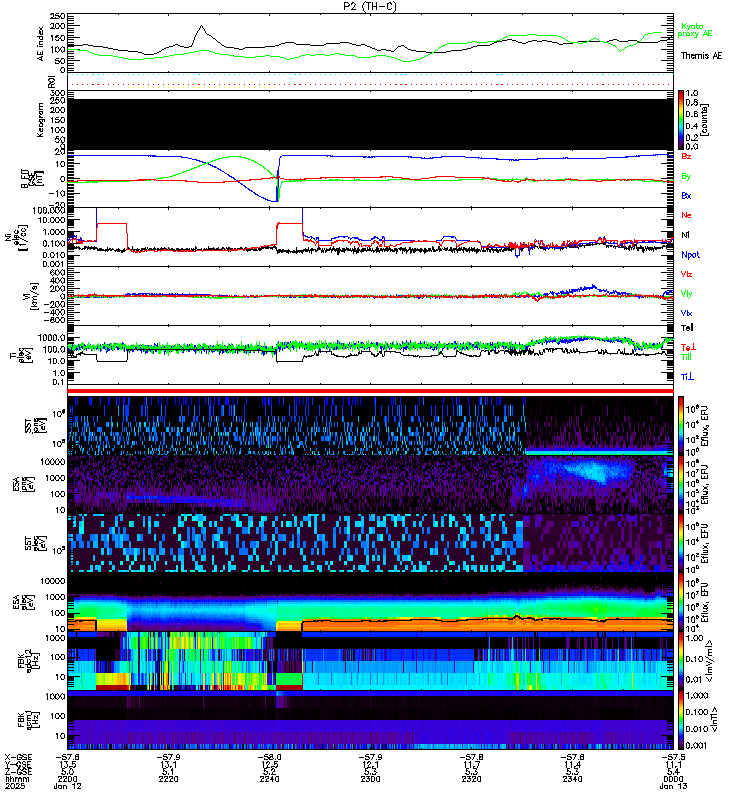
Task: Click the FBK scm1 nT colorbar
Action: (x=681, y=720)
